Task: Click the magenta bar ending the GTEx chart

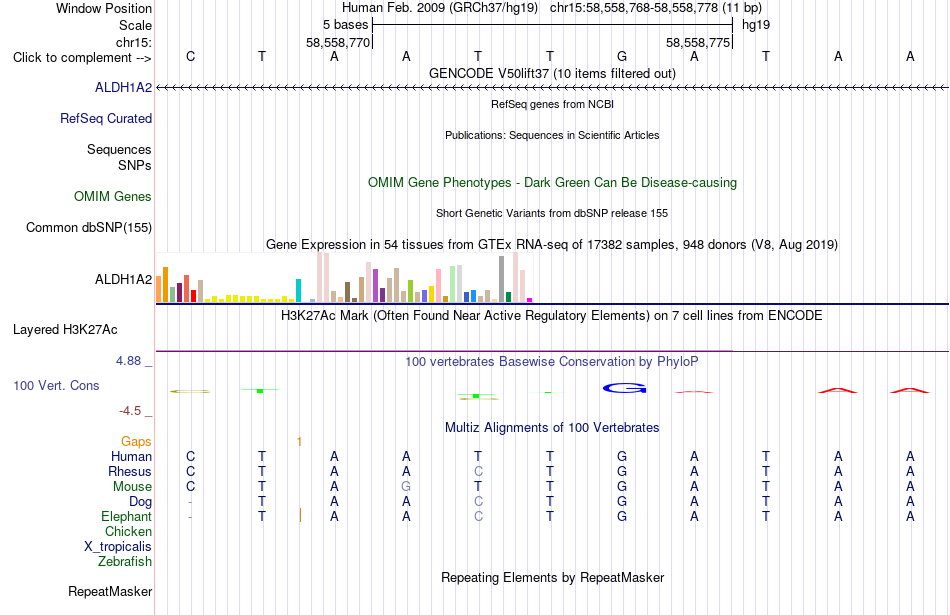Action: (x=530, y=300)
